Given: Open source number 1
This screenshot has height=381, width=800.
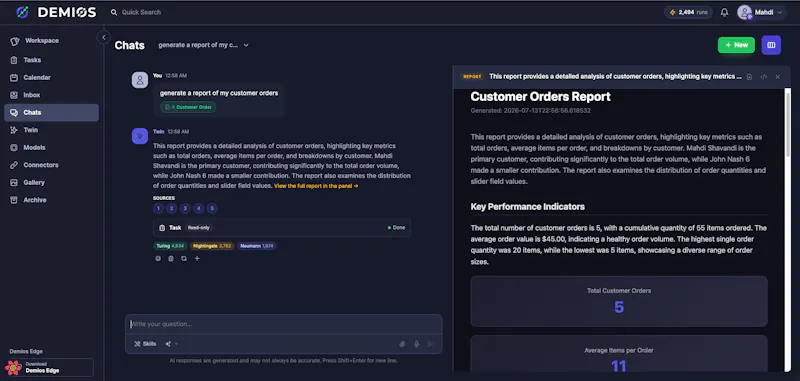Looking at the screenshot, I should pos(158,208).
